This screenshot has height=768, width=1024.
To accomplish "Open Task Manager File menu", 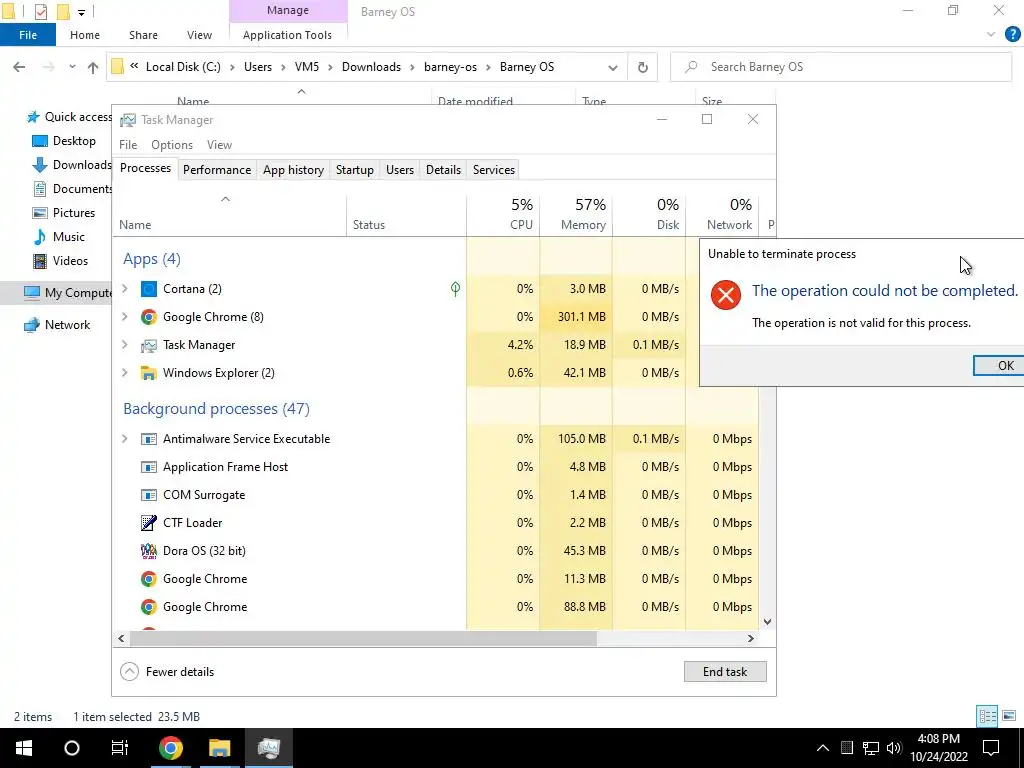I will coord(128,145).
